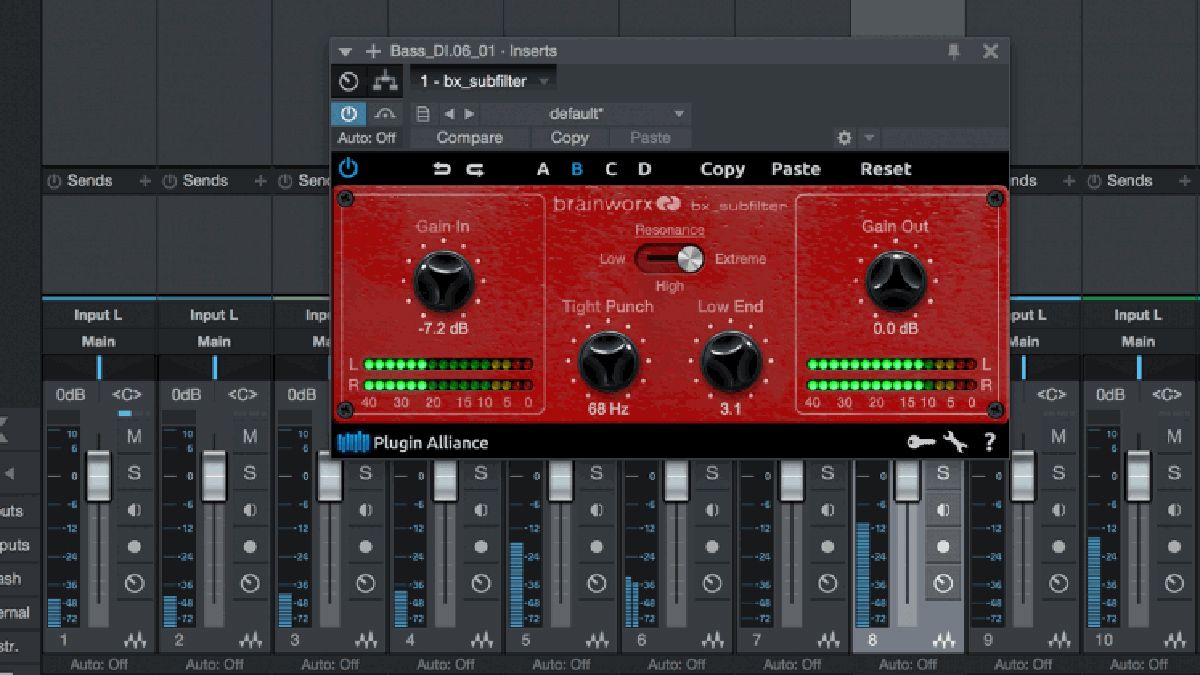Open the preset file icon next to default

[x=423, y=114]
